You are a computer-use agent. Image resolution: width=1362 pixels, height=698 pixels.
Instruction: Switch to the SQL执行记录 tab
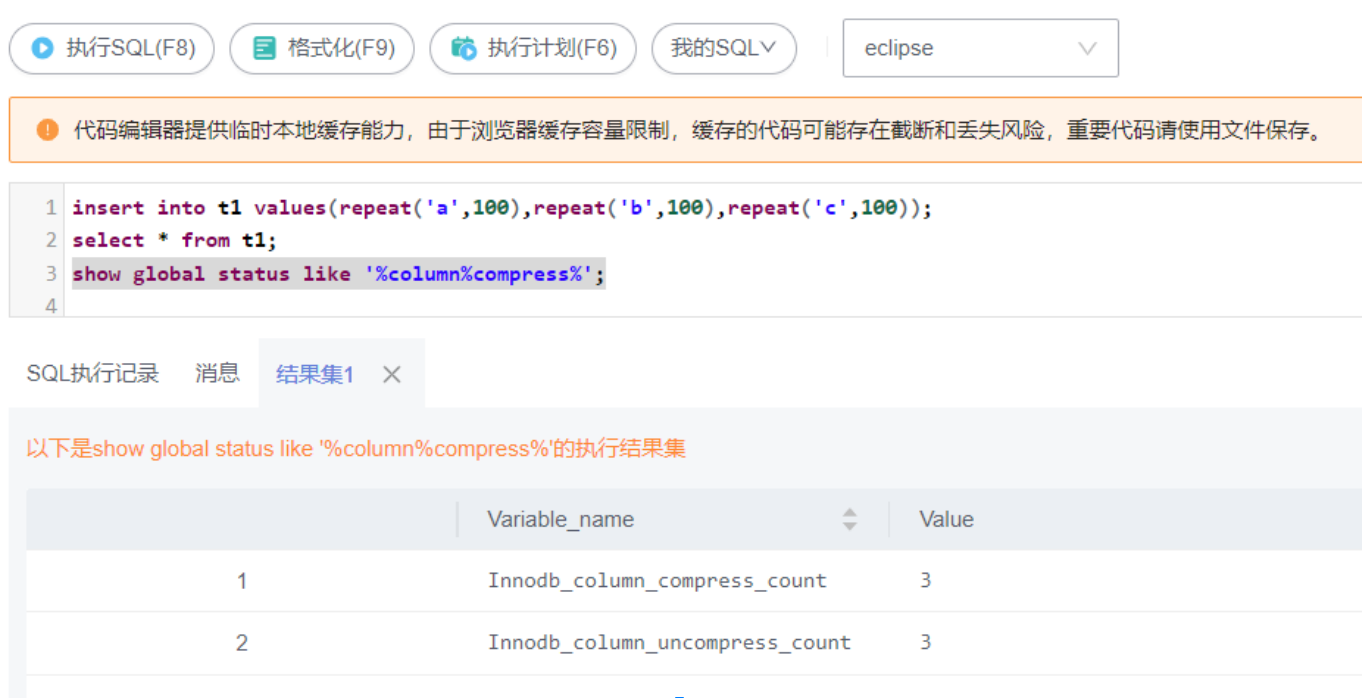tap(93, 374)
